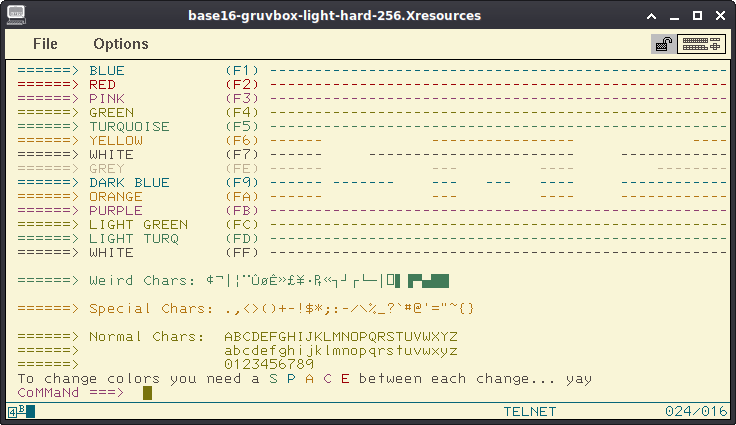Click the uppercase ABCDEFGHIJKLMNOPQRSTUVWXYZ line
Viewport: 736px width, 425px height.
point(341,337)
